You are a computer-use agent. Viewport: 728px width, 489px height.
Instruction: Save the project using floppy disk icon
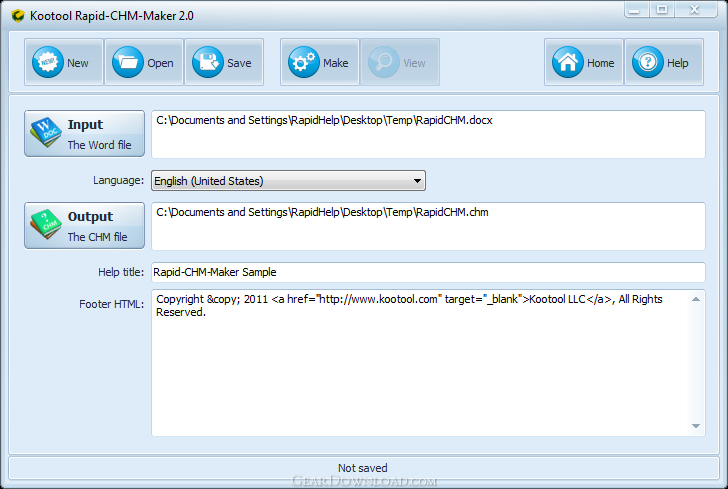pos(207,63)
